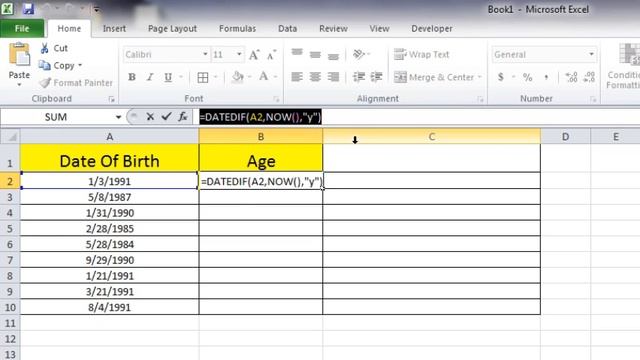Switch to the Data tab

coord(287,29)
